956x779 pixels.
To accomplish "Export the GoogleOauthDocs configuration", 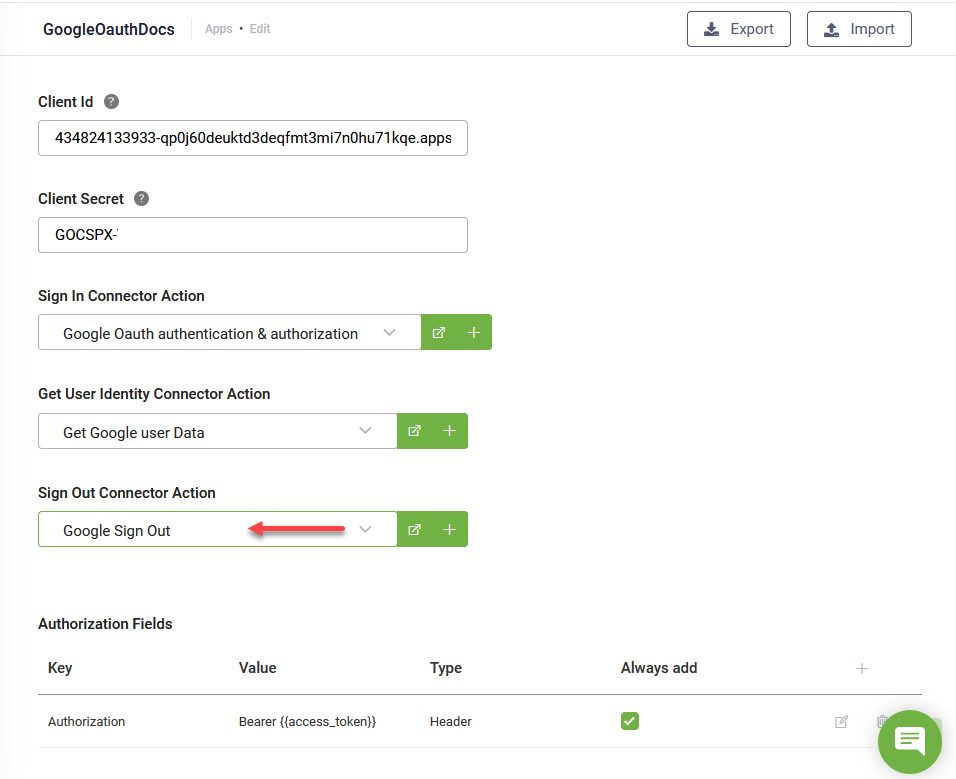I will [x=739, y=28].
